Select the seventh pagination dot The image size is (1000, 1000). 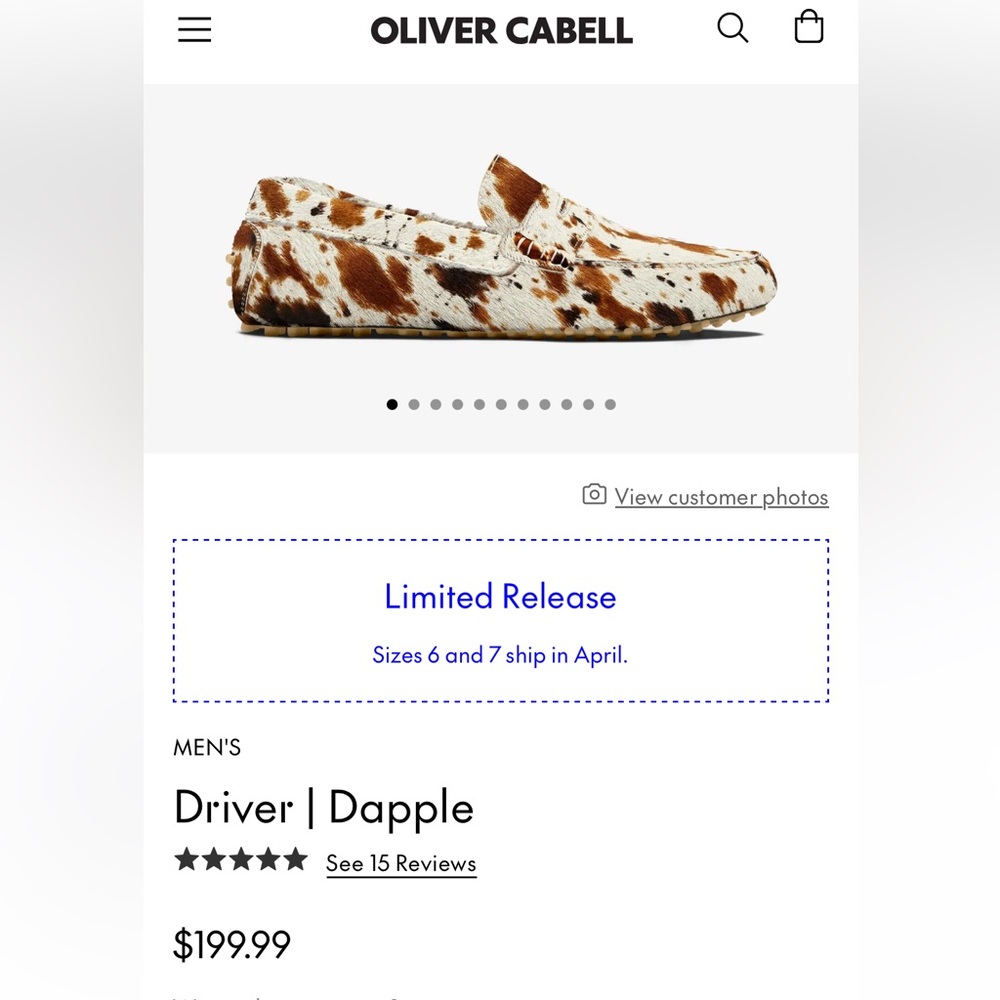point(523,404)
